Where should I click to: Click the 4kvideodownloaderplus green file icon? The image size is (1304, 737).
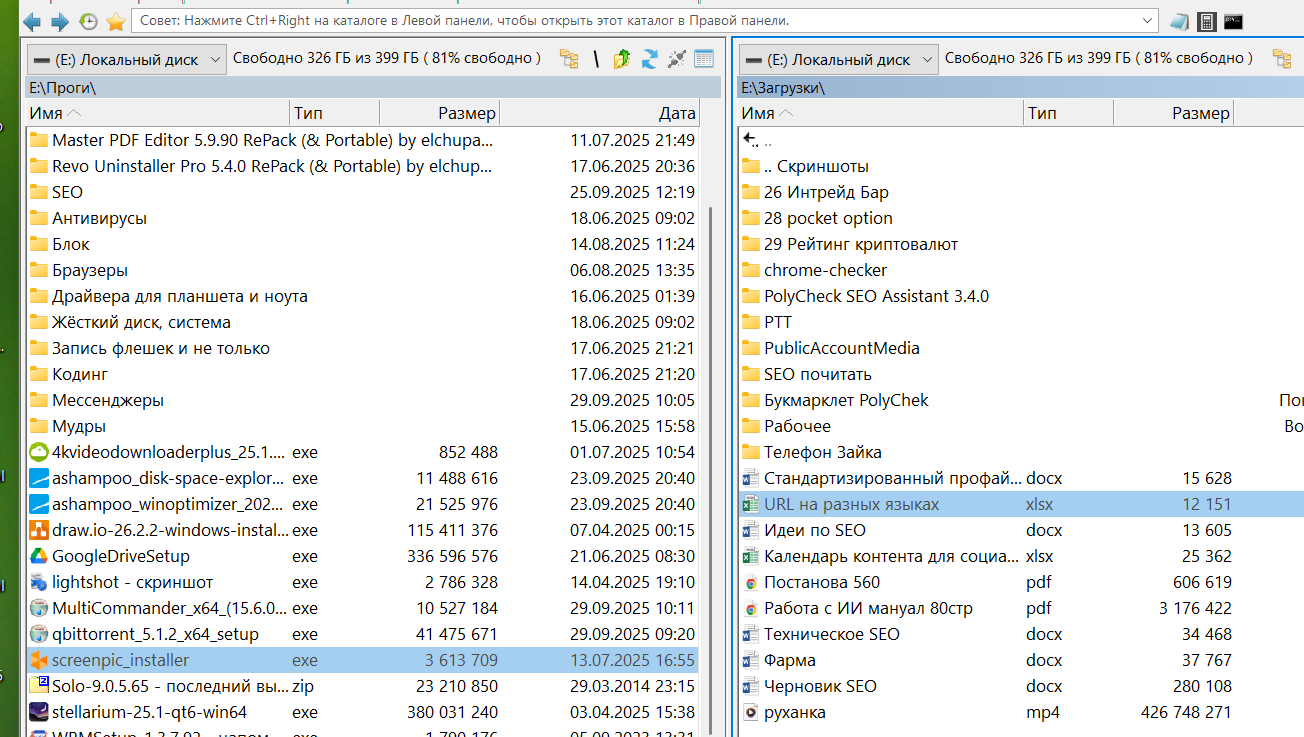[39, 452]
